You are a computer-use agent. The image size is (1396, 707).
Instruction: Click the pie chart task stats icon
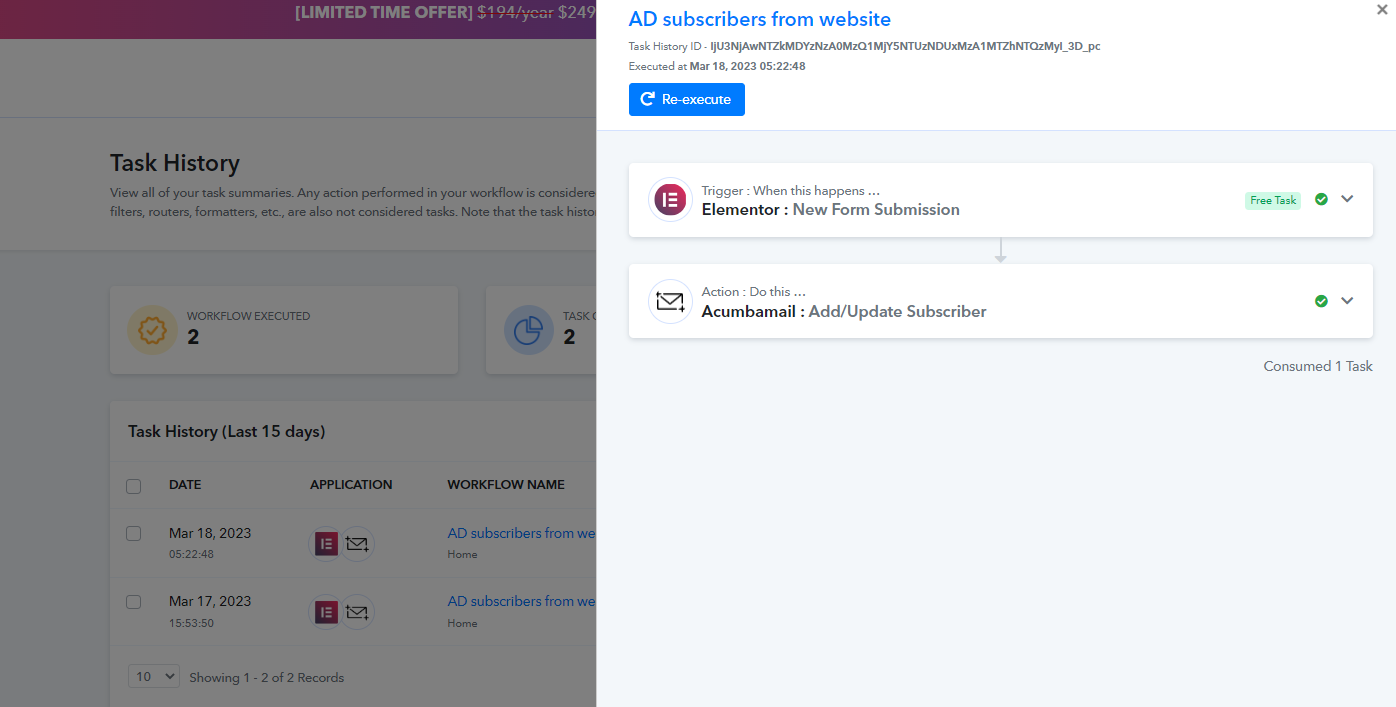click(x=529, y=330)
